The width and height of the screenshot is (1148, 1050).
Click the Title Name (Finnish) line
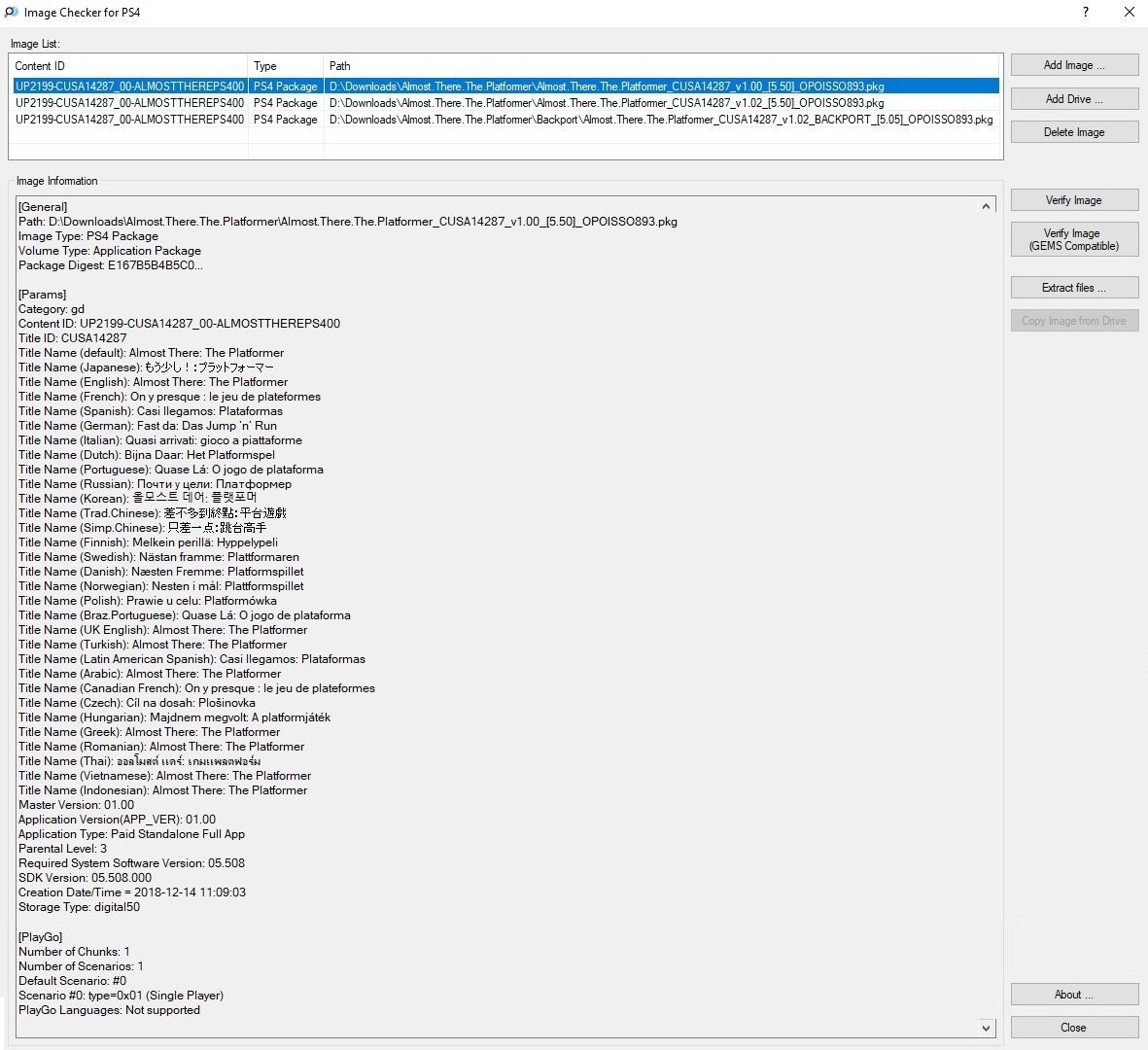click(148, 542)
